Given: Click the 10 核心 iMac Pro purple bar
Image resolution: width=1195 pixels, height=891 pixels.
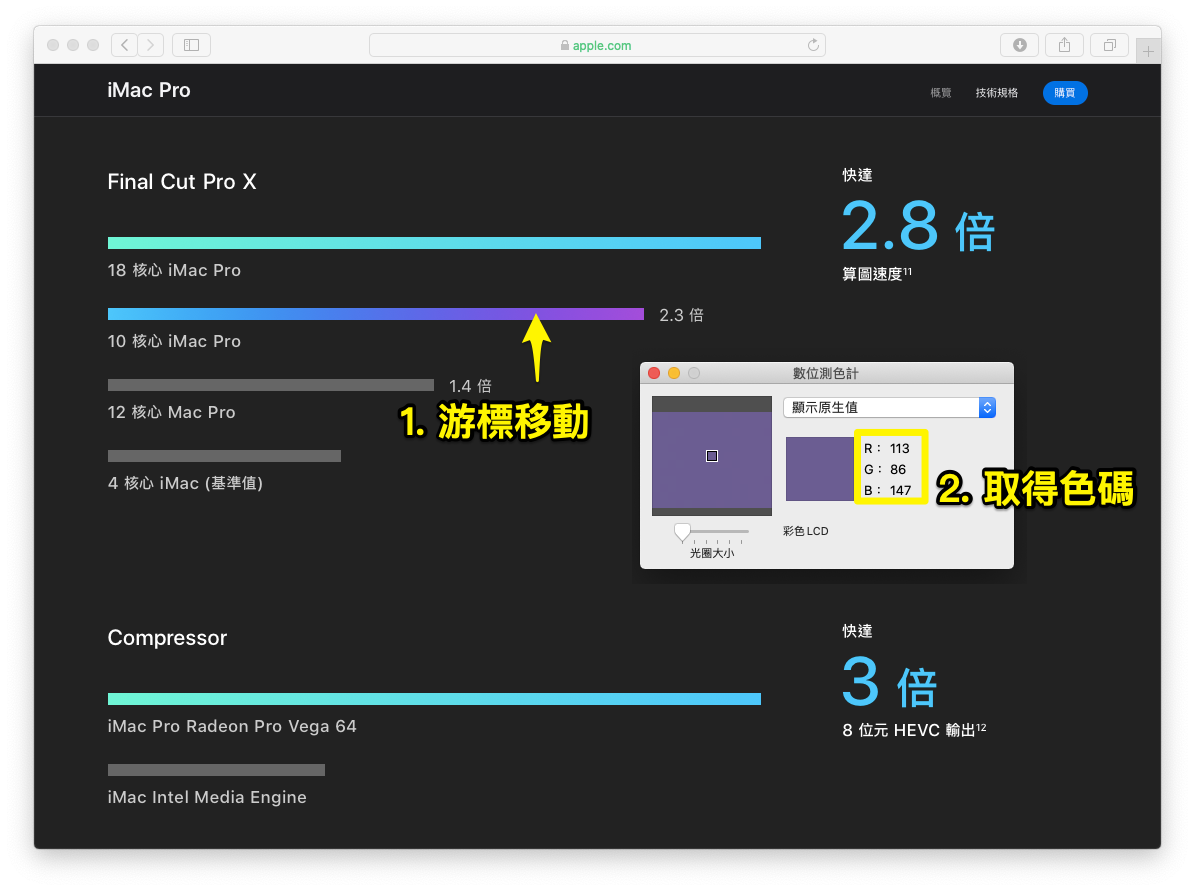Looking at the screenshot, I should tap(376, 314).
